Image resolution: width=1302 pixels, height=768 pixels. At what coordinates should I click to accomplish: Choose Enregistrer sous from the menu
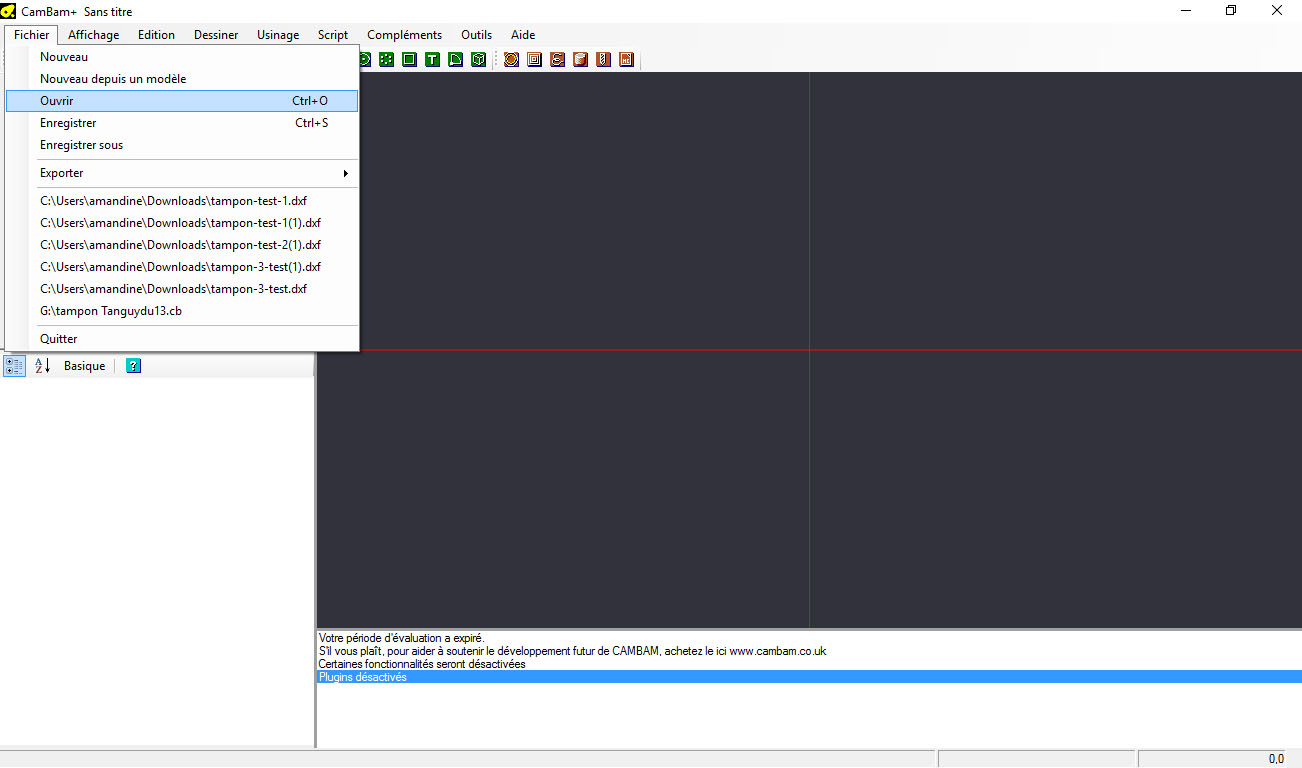pyautogui.click(x=82, y=145)
